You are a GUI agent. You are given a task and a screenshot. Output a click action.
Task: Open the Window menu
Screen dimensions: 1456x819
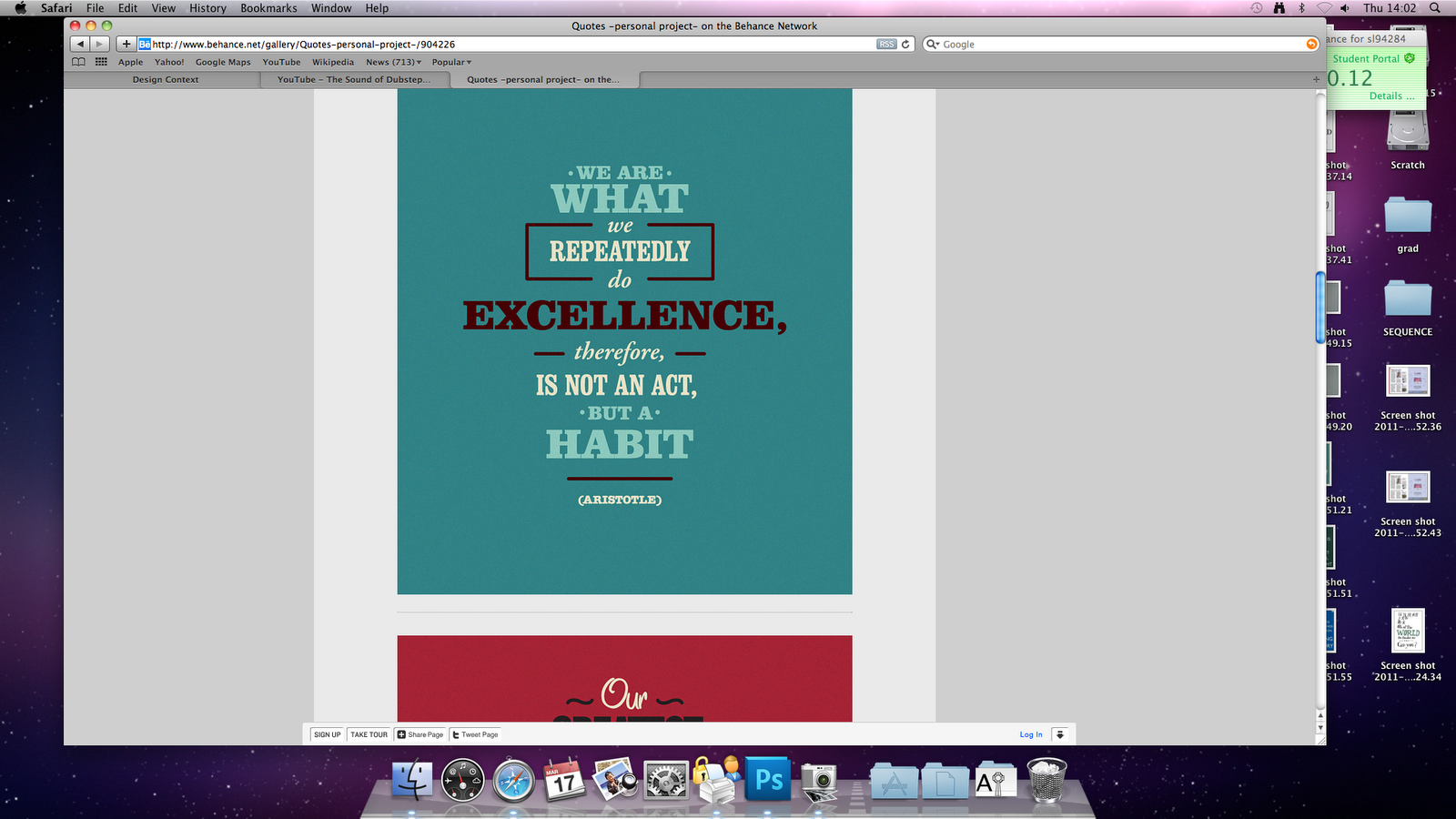(331, 8)
